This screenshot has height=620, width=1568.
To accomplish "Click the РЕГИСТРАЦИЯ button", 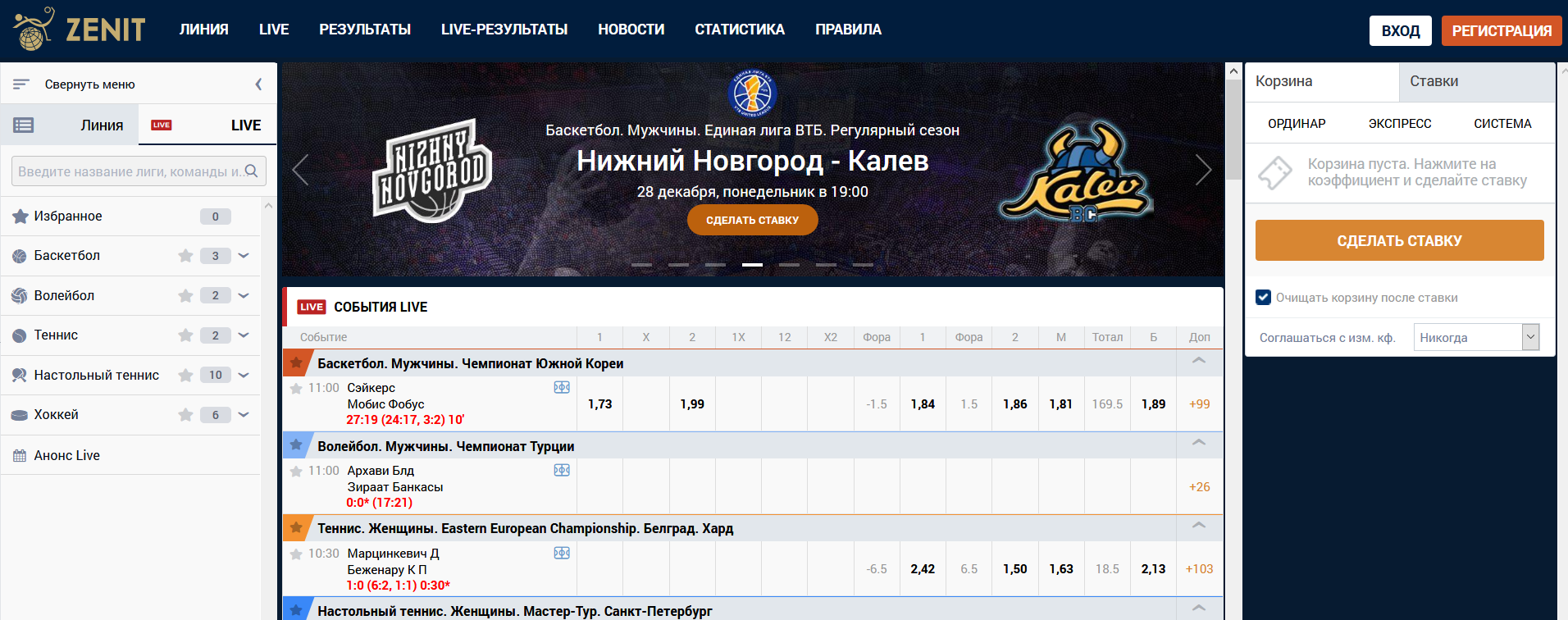I will click(1501, 31).
